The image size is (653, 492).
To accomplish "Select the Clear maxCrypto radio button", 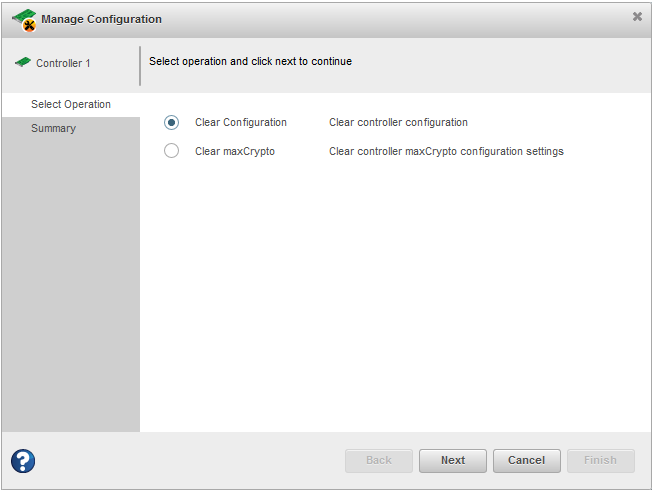I will pos(172,151).
